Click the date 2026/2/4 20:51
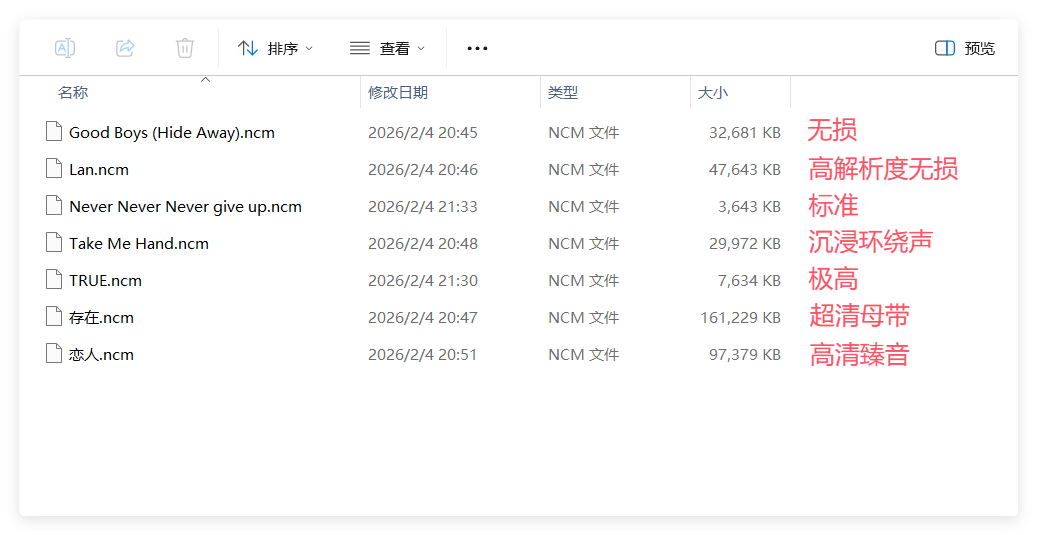Screen dimensions: 1037x535 point(423,354)
